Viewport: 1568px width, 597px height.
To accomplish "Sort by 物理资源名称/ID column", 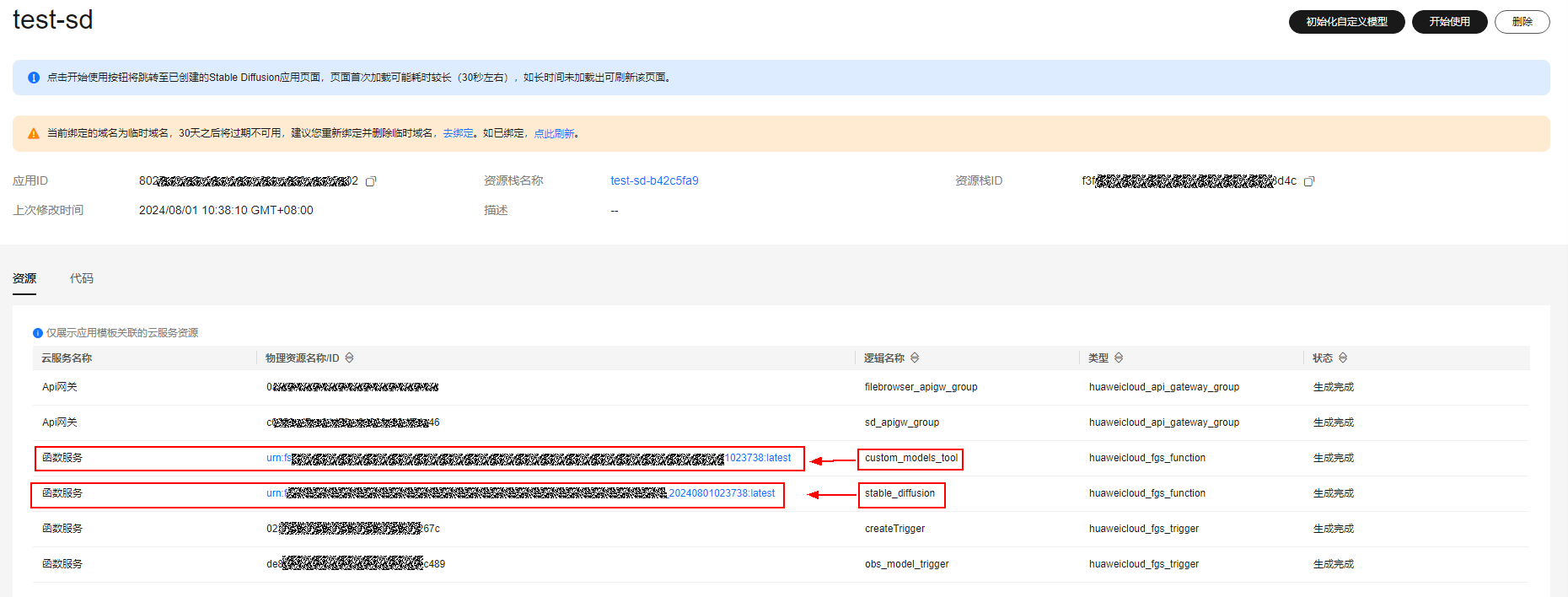I will click(x=350, y=358).
